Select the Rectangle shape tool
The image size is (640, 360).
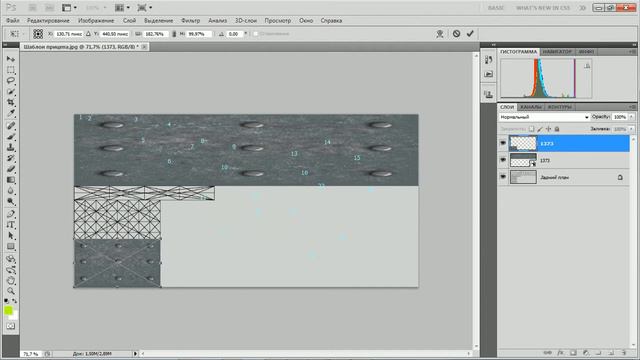tap(11, 247)
